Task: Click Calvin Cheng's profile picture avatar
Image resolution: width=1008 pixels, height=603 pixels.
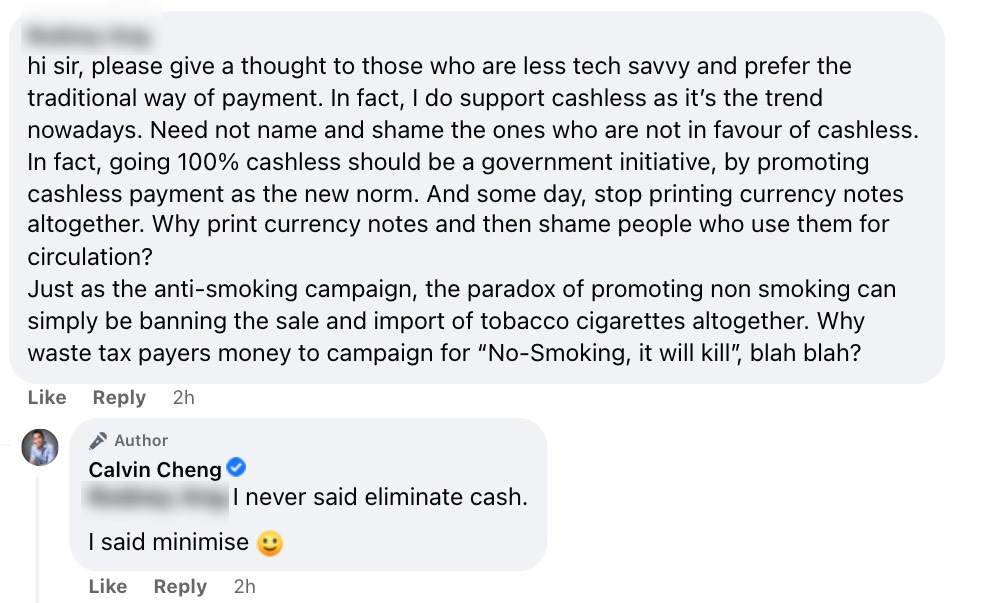Action: [40, 447]
